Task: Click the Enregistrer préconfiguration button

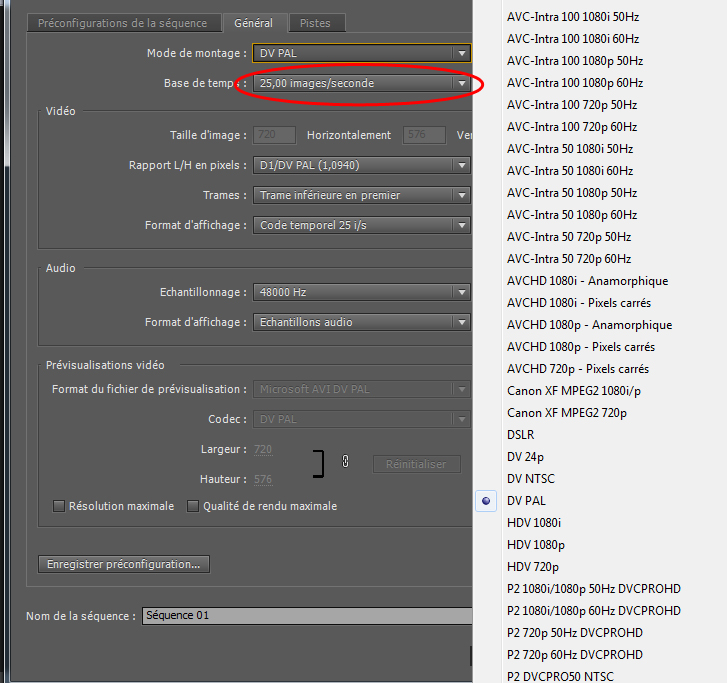Action: (x=124, y=564)
